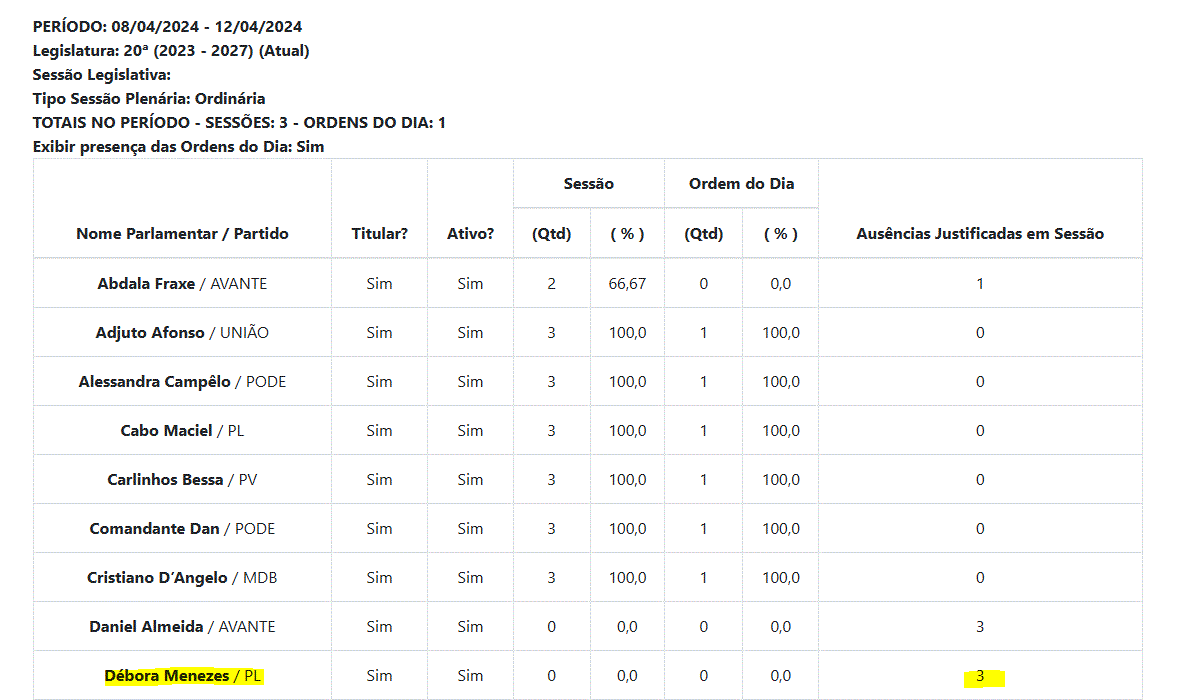The image size is (1198, 700).
Task: Click Abdala Fraxe's Ordem do Dia percent '0,0'
Action: pos(781,284)
